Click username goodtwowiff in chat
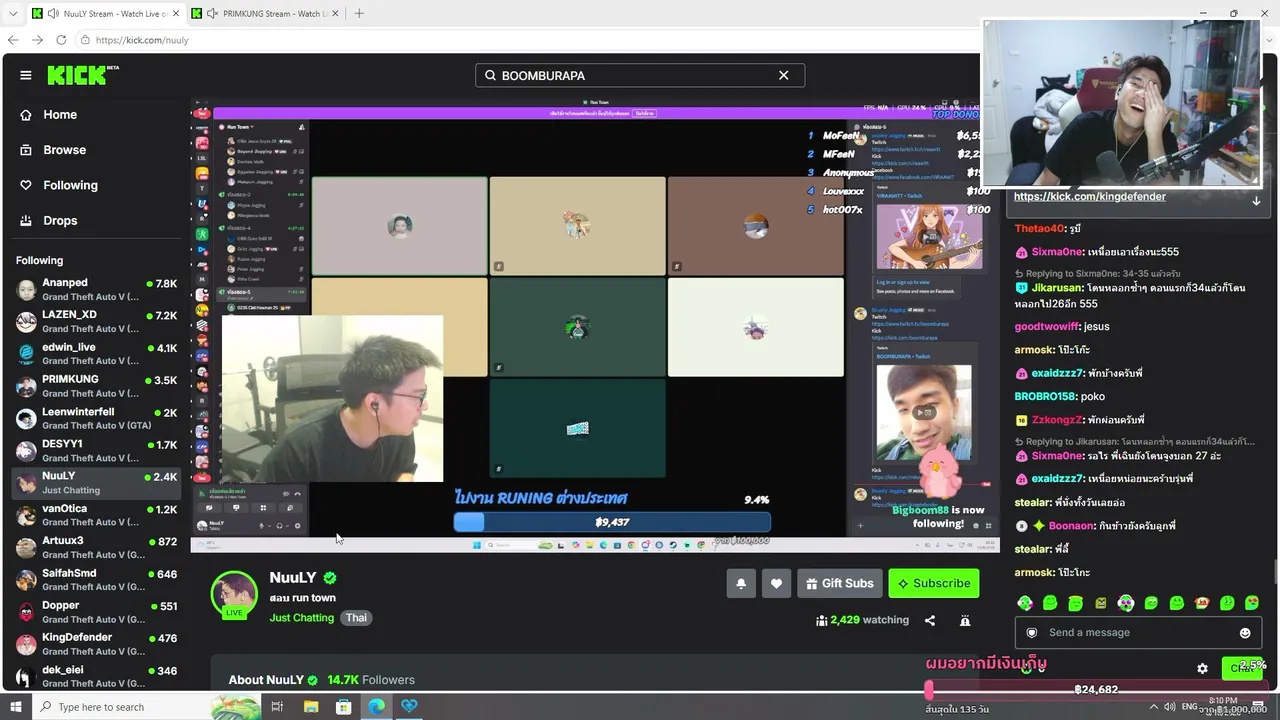This screenshot has width=1280, height=720. (1047, 327)
